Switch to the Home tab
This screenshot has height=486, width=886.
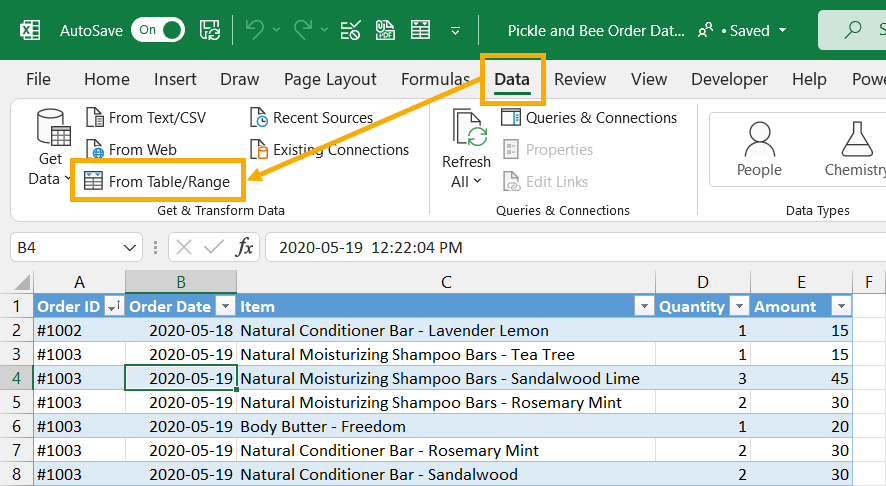(x=107, y=79)
